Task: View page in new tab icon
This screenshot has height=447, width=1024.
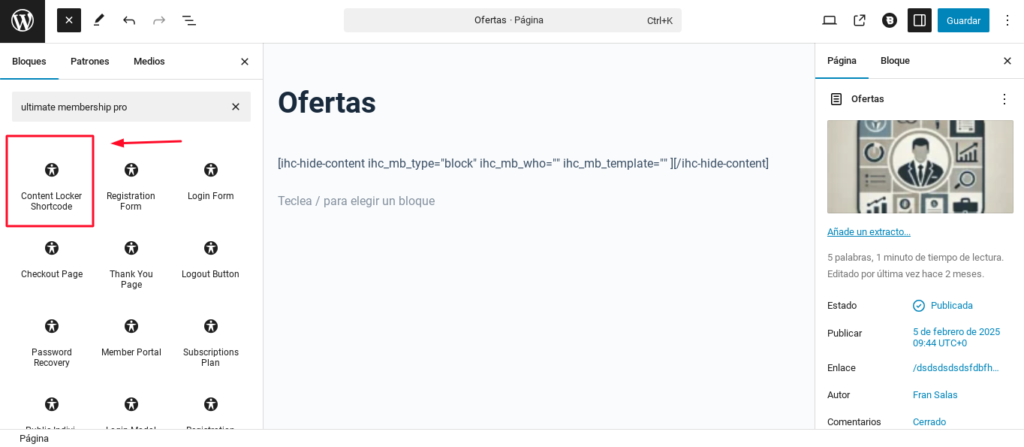Action: click(x=859, y=21)
